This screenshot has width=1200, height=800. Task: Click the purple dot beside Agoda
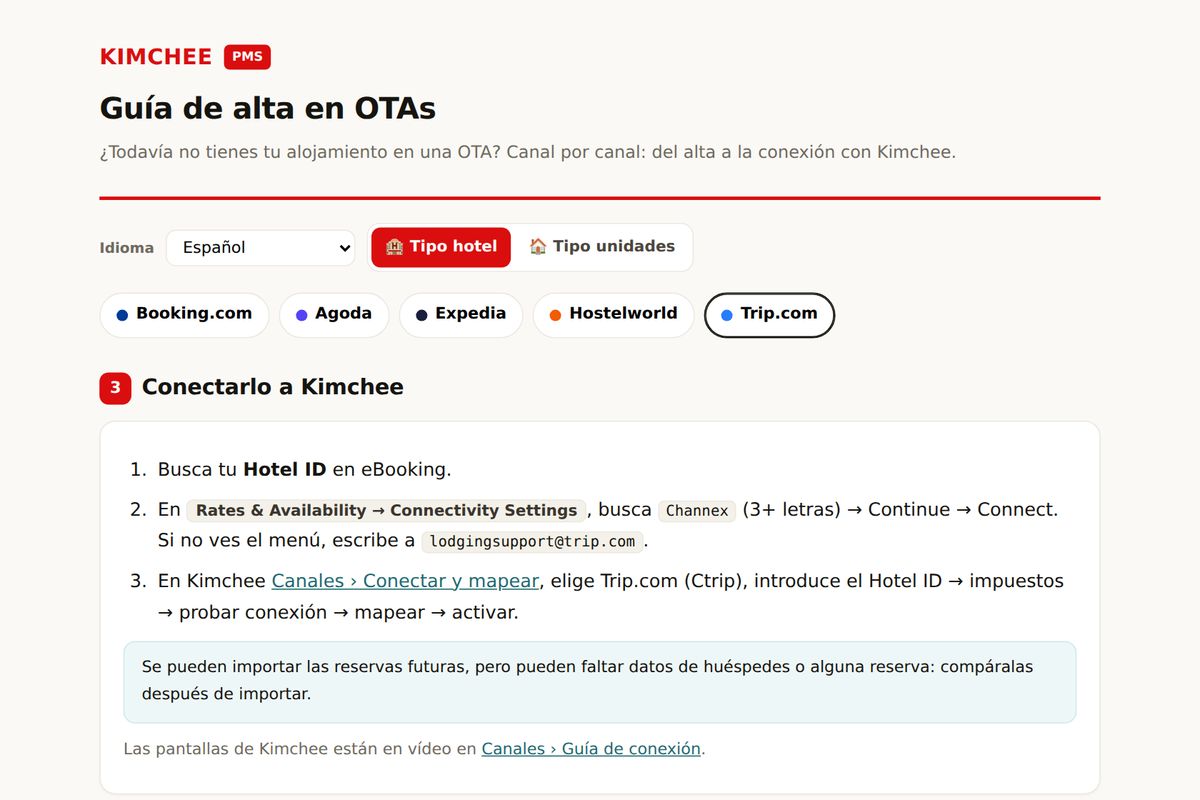pos(301,315)
